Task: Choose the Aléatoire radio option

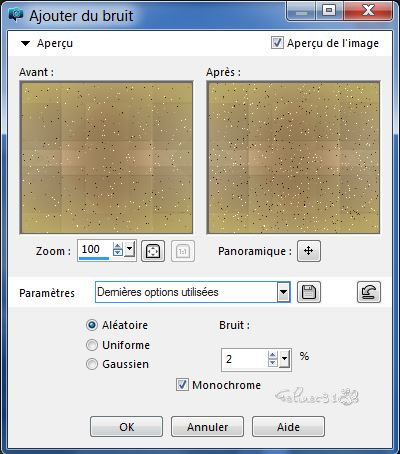Action: 92,325
